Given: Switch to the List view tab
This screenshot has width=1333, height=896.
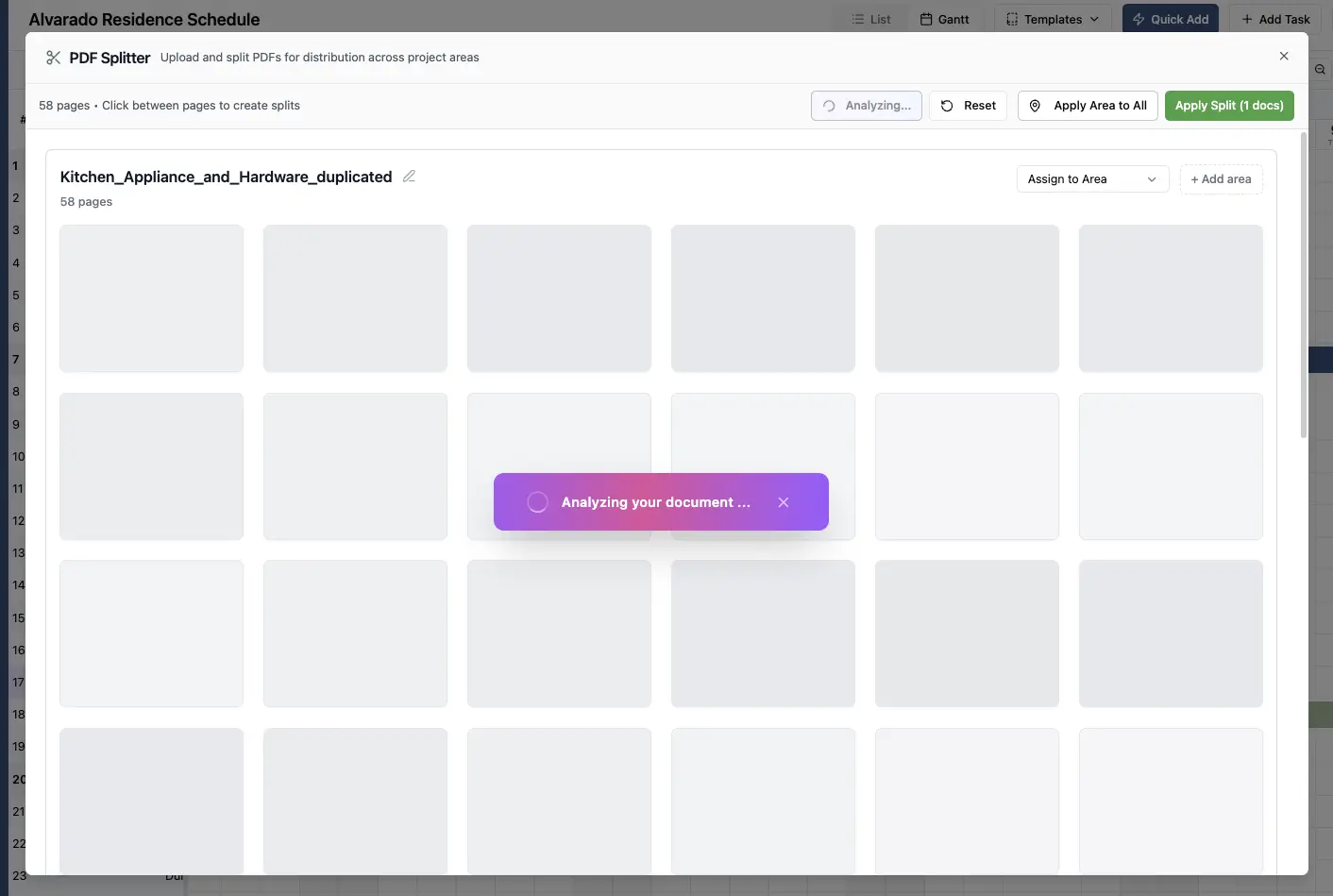Looking at the screenshot, I should point(869,19).
